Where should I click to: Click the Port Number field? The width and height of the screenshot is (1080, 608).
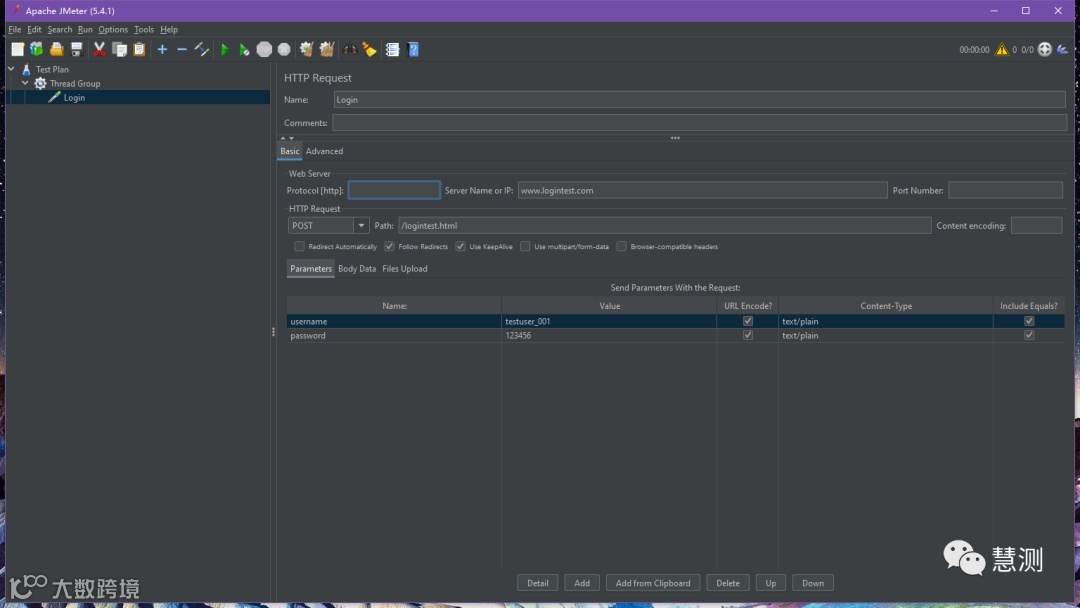coord(1006,190)
